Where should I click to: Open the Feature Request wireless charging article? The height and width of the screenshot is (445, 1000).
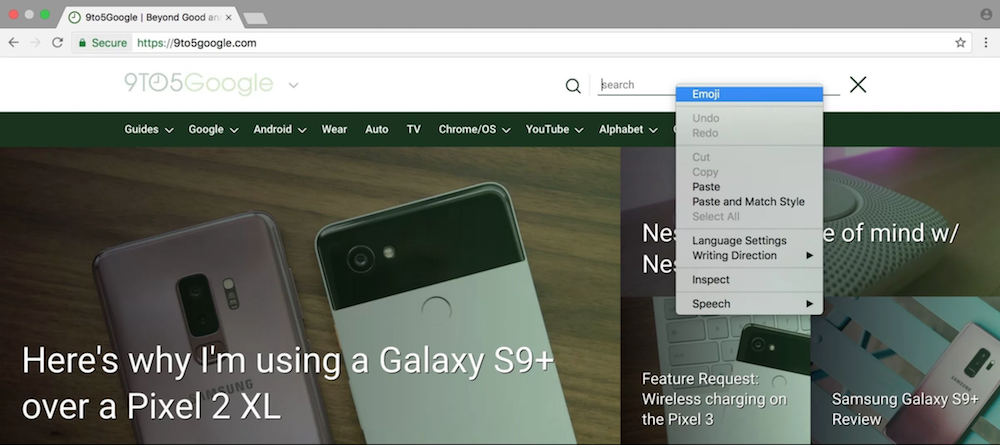click(714, 399)
